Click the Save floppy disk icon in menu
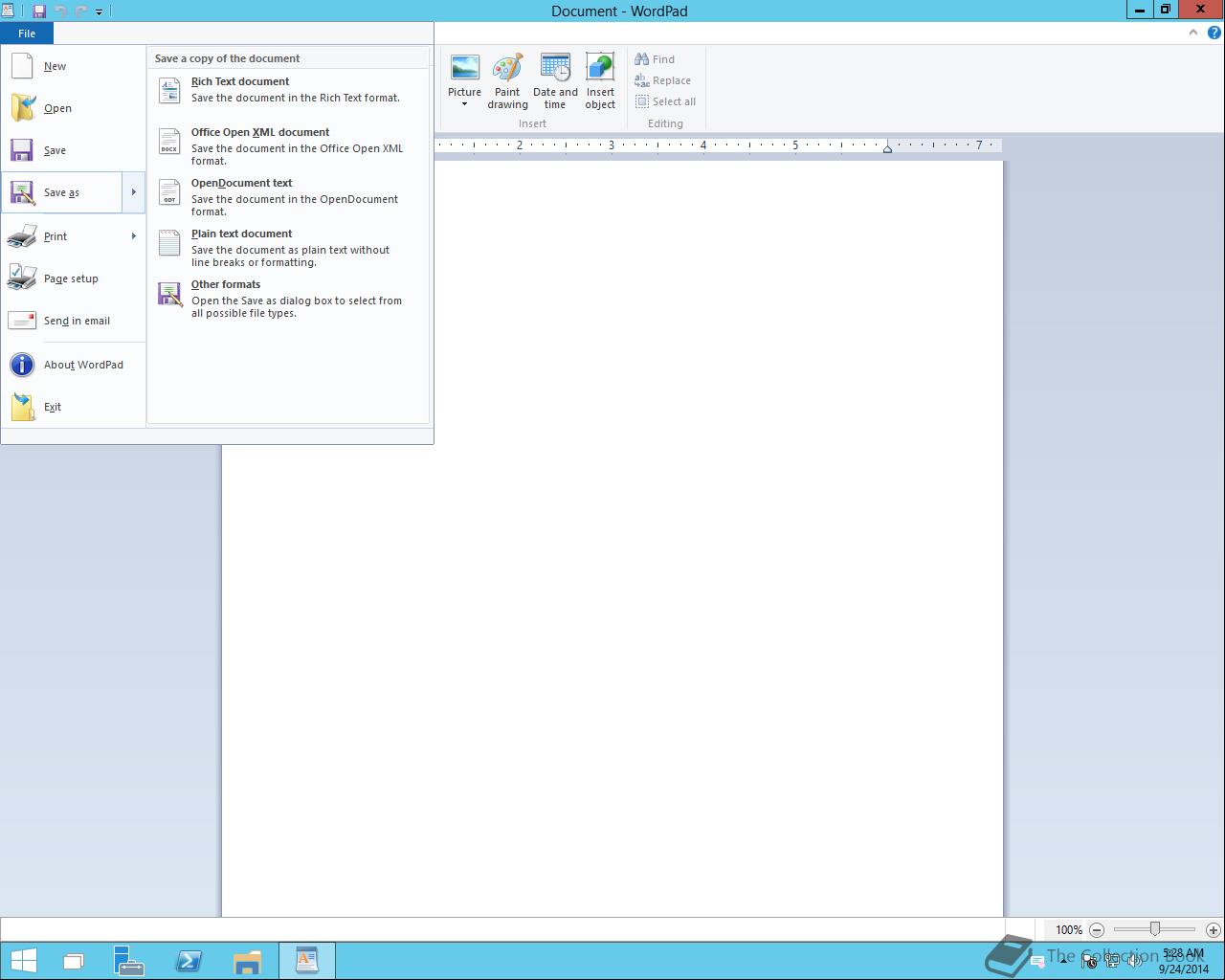This screenshot has width=1225, height=980. pos(22,150)
